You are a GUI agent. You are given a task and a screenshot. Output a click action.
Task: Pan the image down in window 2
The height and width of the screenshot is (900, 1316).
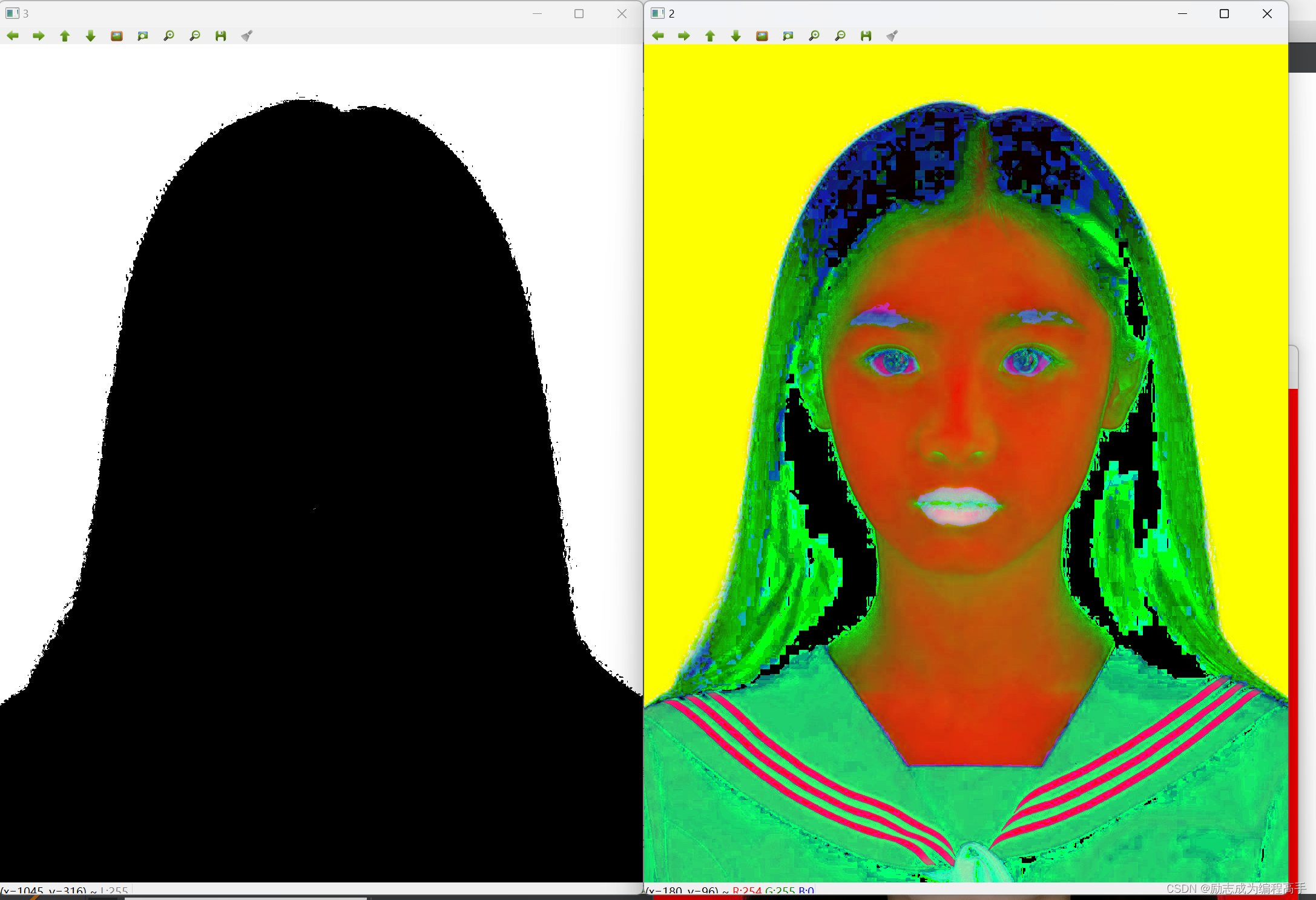click(735, 36)
